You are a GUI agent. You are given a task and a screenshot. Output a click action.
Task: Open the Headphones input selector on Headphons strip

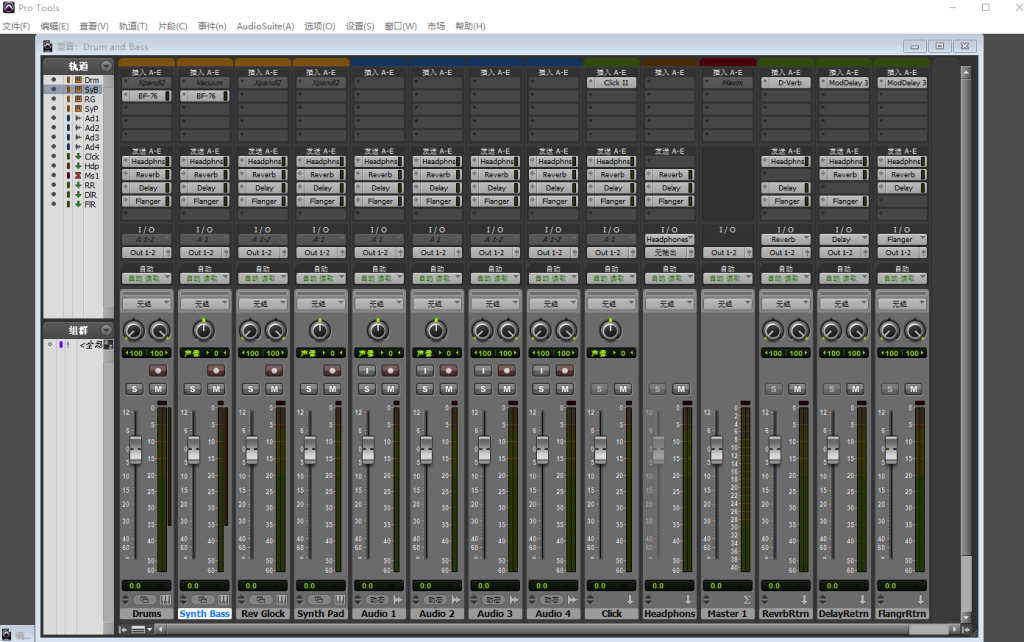(x=669, y=240)
